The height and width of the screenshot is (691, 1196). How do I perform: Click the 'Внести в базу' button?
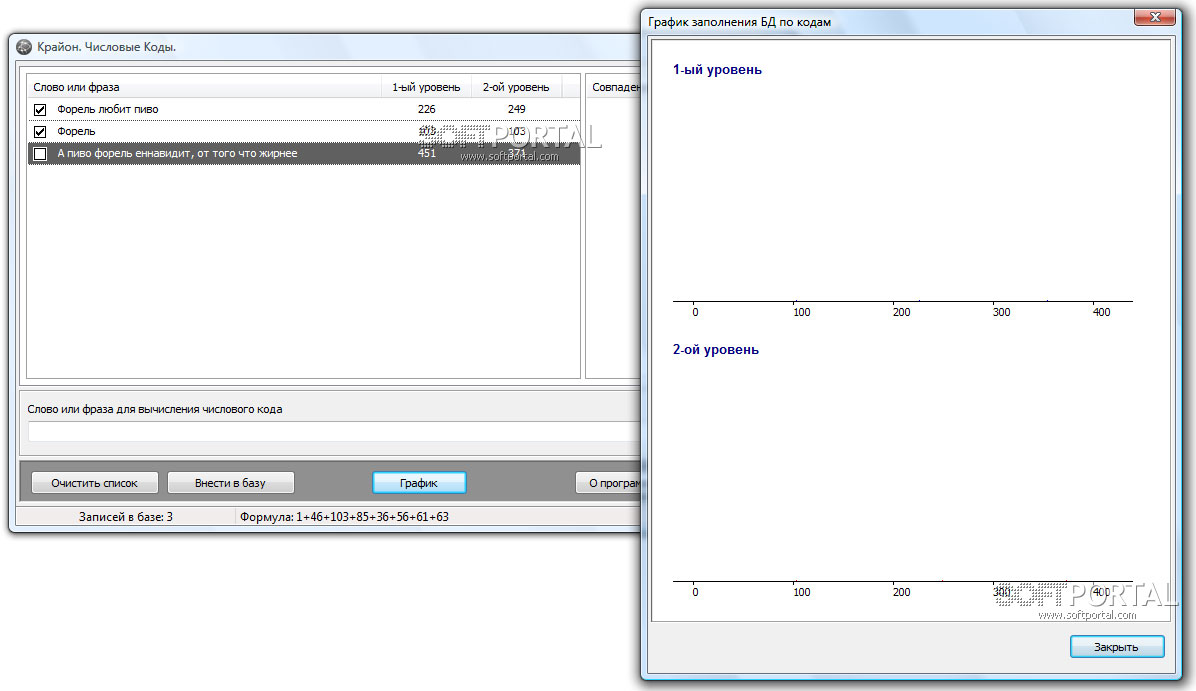(x=230, y=483)
